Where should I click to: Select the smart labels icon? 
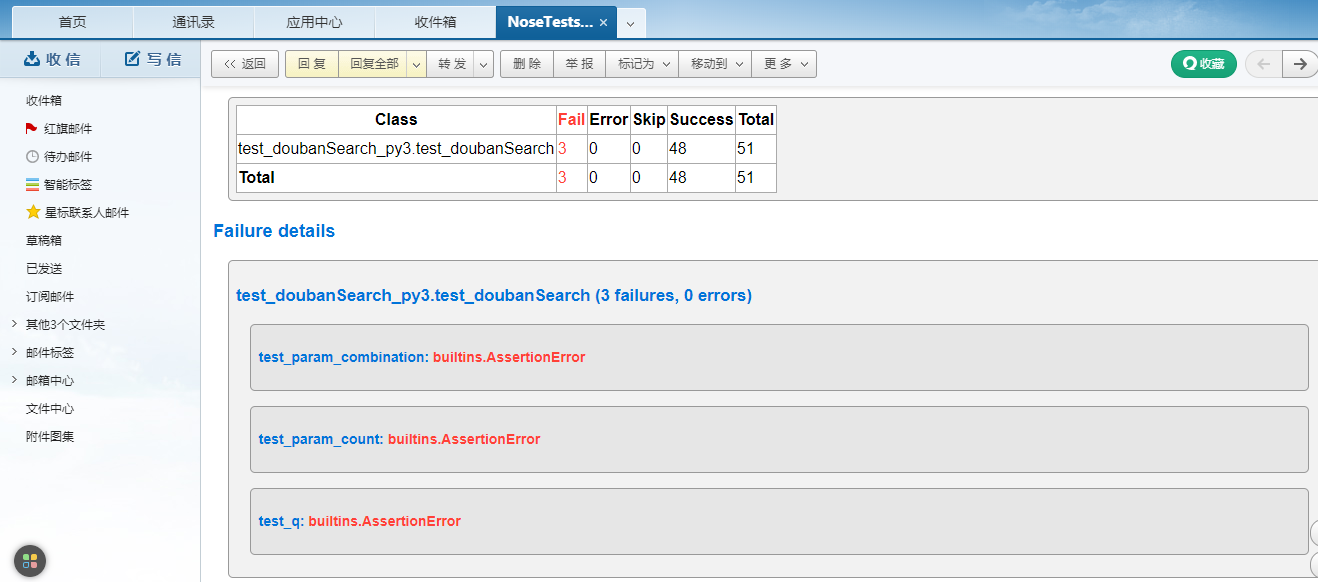click(32, 185)
